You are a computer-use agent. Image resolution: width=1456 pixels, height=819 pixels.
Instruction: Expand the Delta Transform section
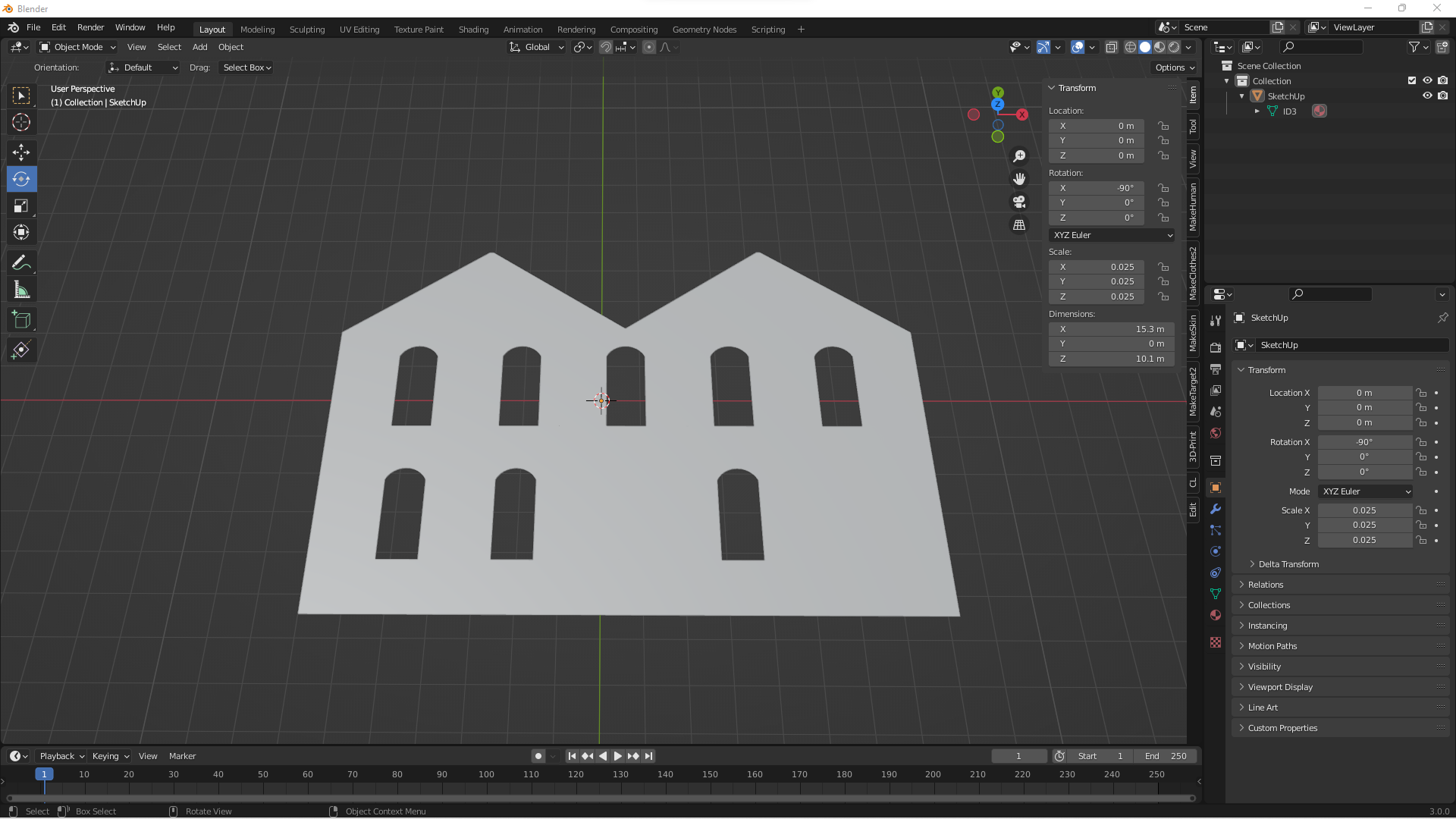pos(1288,564)
